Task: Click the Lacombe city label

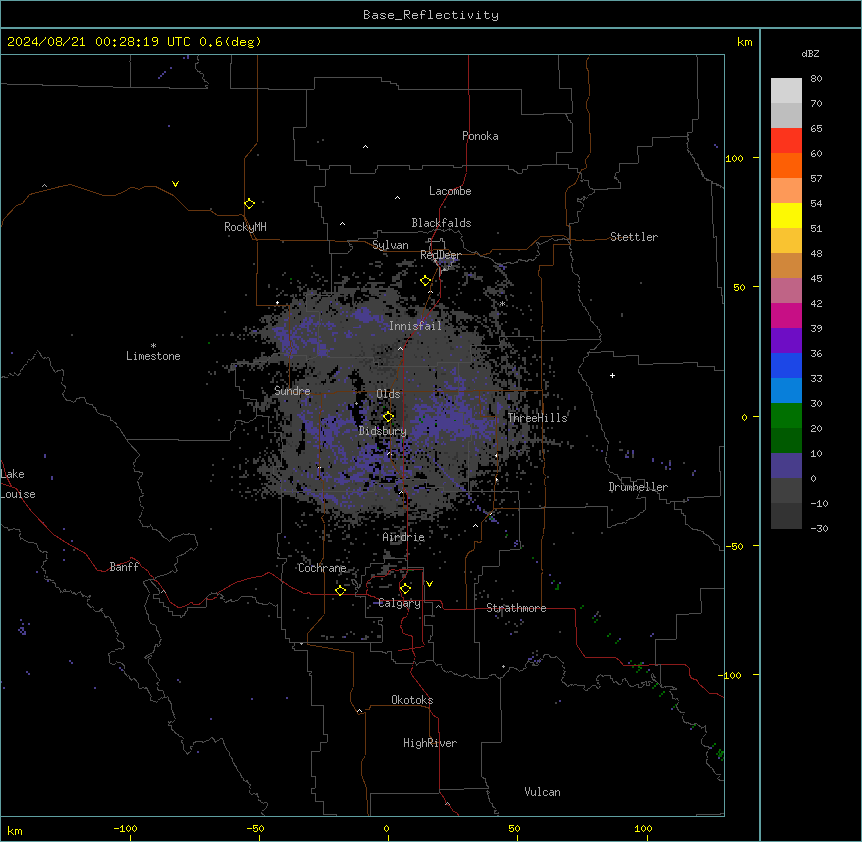Action: [x=450, y=191]
